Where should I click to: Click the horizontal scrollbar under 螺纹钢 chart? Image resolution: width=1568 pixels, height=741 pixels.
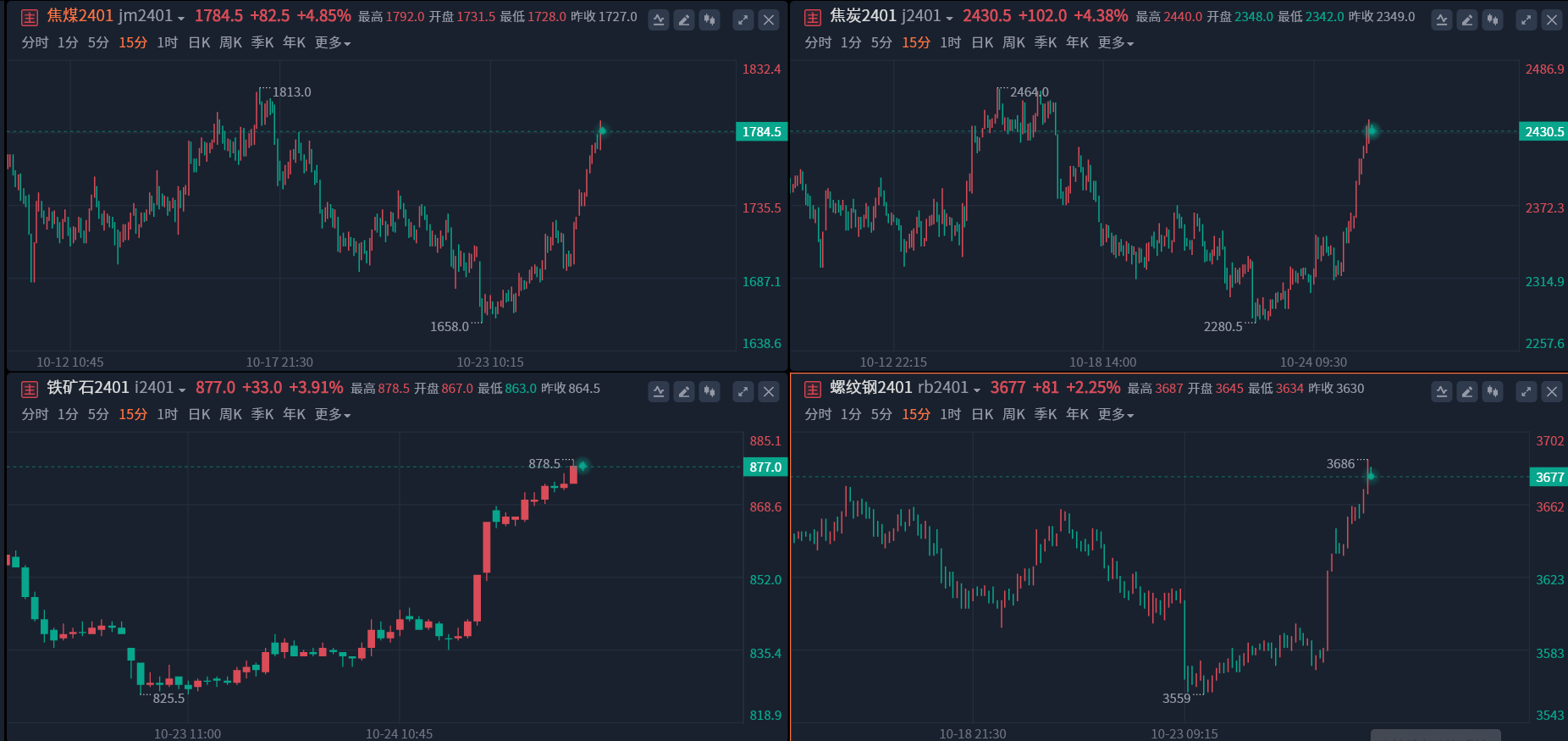[x=1435, y=735]
